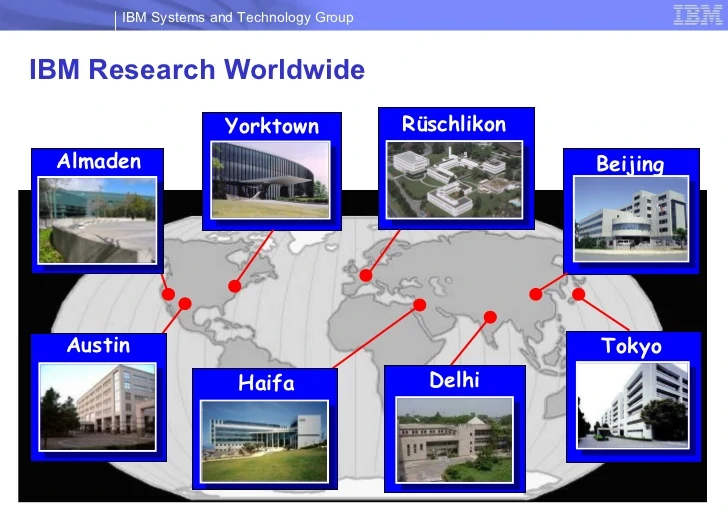Click the Haifa label text

(266, 383)
